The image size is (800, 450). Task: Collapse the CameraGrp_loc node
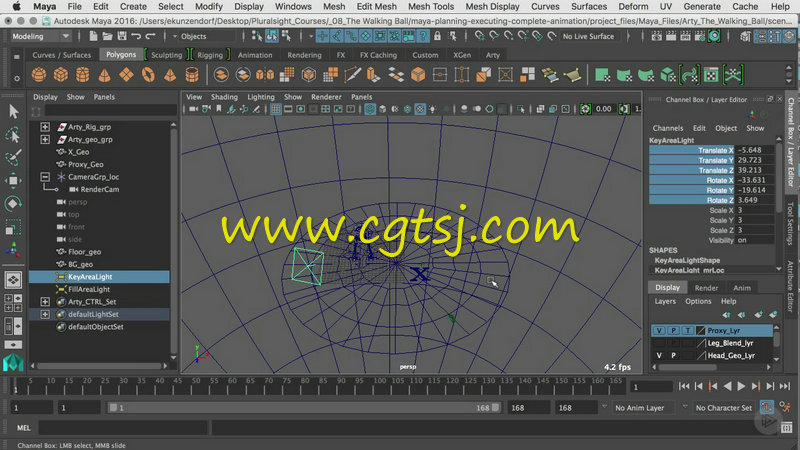click(x=45, y=177)
